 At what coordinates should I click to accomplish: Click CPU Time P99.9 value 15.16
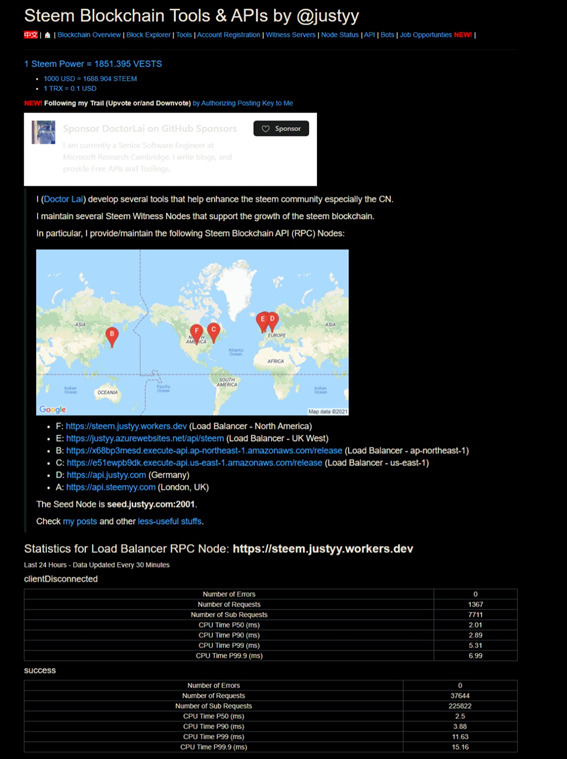pos(460,747)
